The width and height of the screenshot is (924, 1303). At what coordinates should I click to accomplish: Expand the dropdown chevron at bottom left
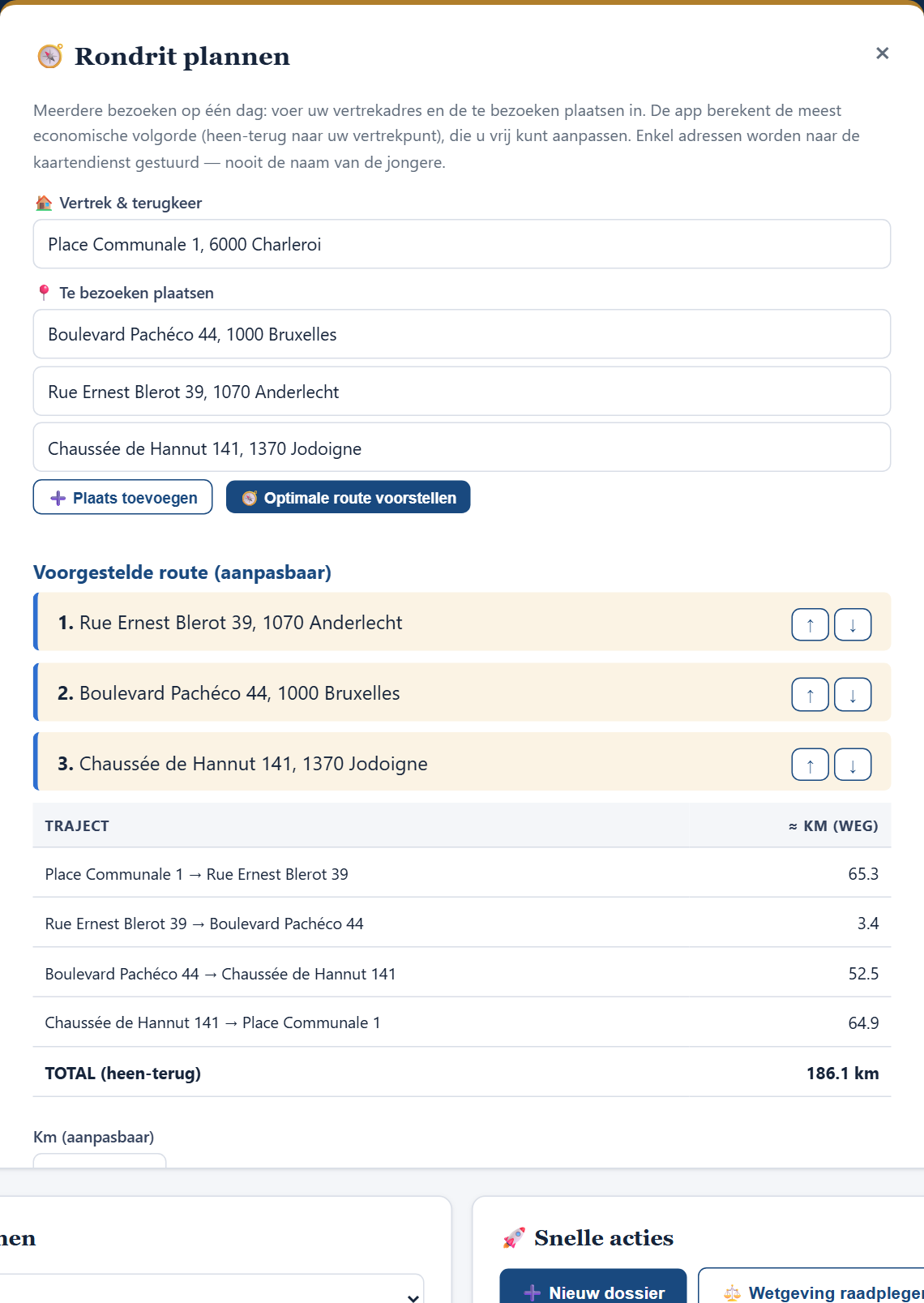pos(413,1297)
